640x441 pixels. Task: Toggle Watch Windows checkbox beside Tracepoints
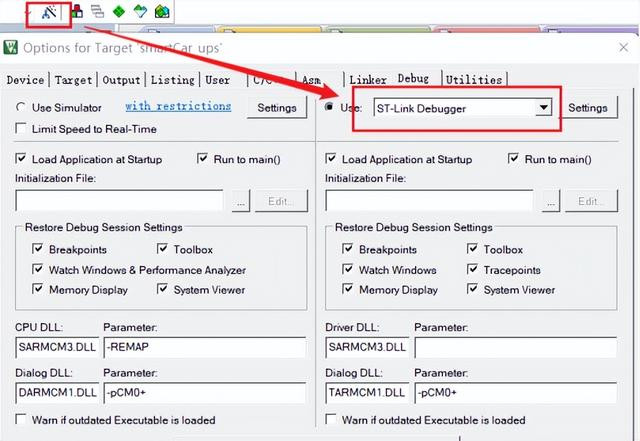(x=347, y=269)
